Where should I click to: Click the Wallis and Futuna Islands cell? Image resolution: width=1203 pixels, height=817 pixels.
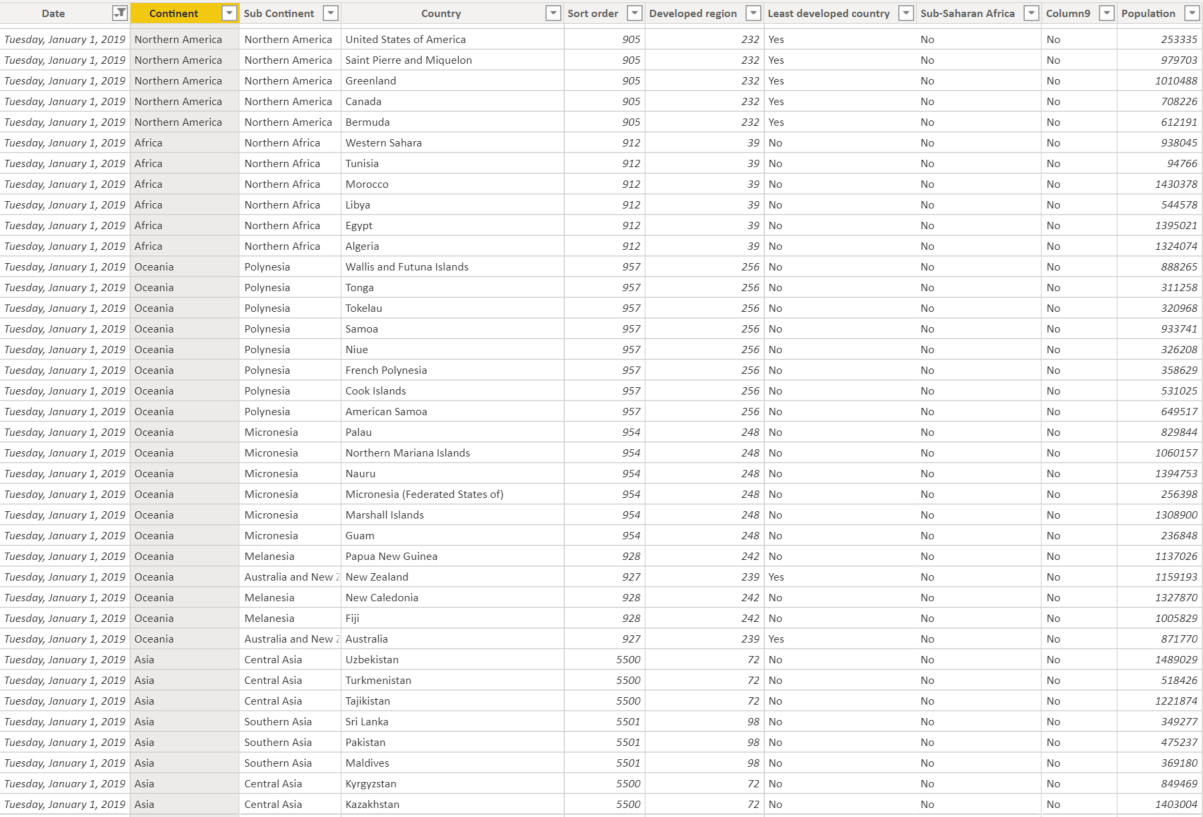(452, 267)
